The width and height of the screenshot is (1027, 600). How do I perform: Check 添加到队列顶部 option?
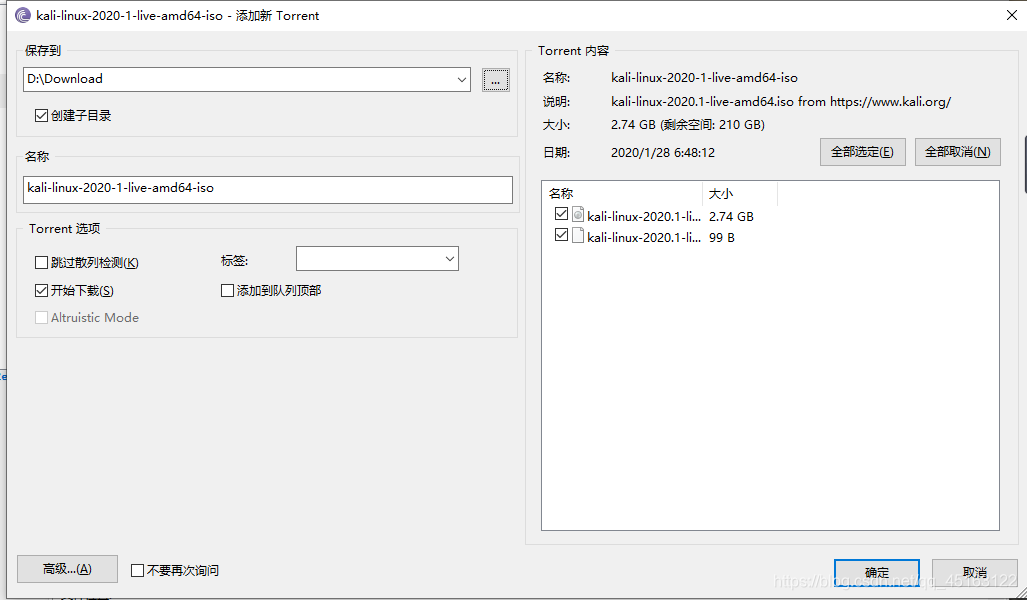(227, 290)
